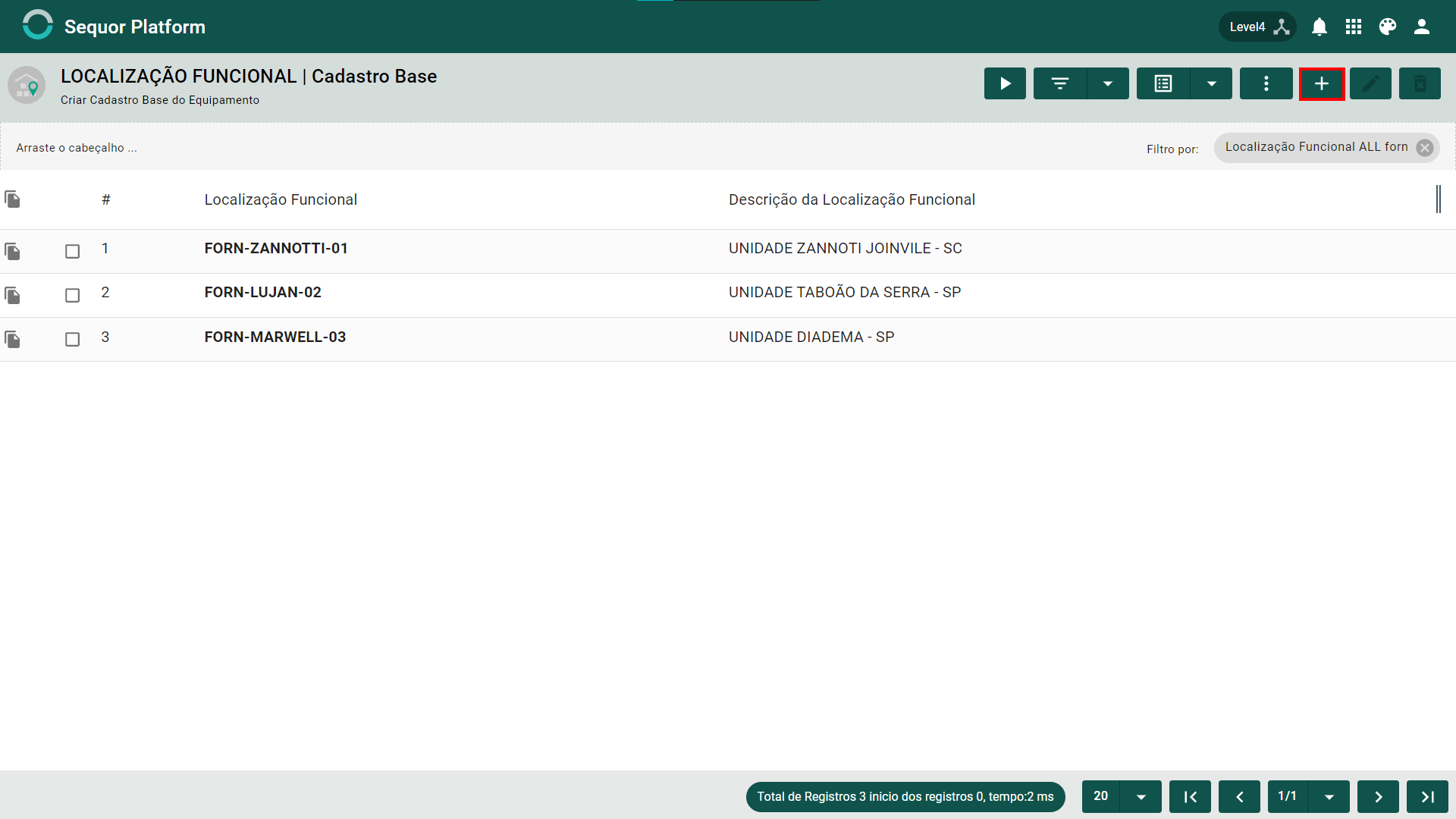
Task: Click the row number 2 cell
Action: pos(105,292)
